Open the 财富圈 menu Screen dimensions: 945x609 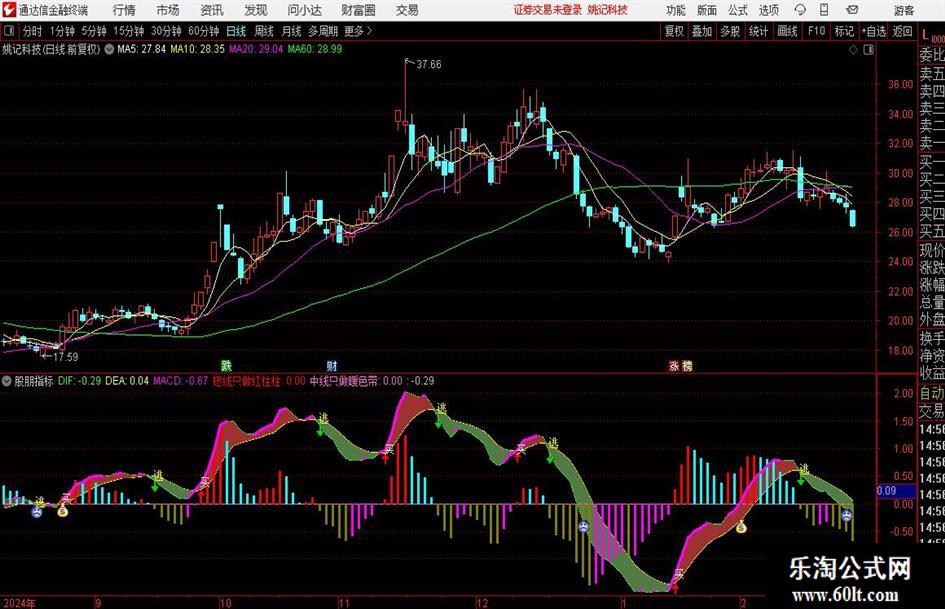pos(358,10)
